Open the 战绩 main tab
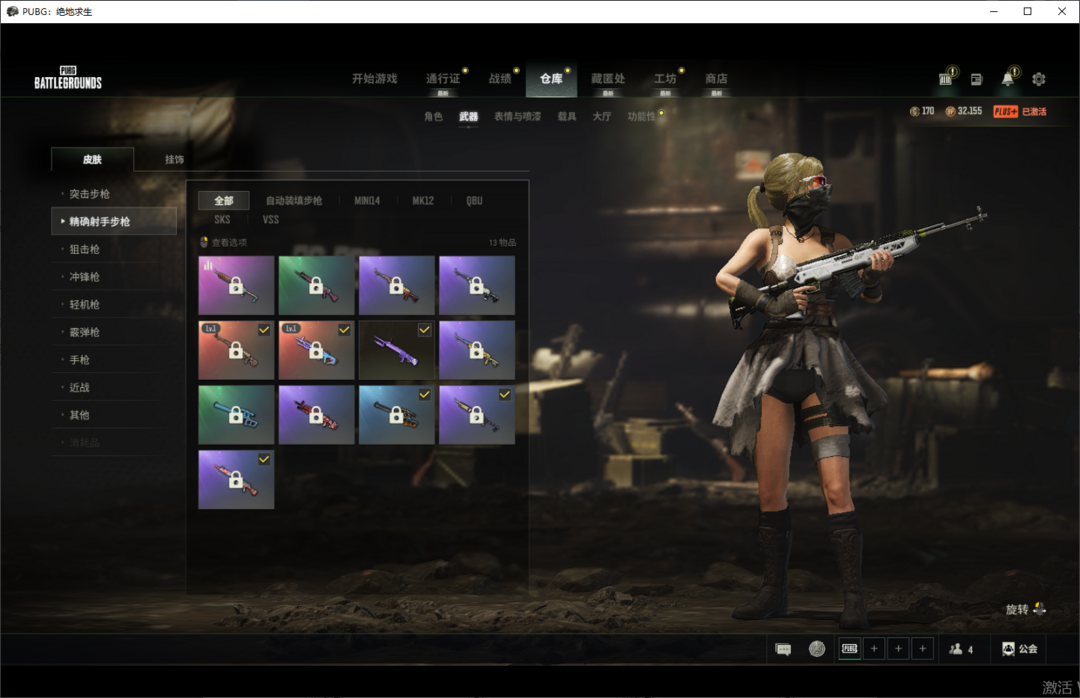Screen dimensions: 1080x698 (500, 79)
